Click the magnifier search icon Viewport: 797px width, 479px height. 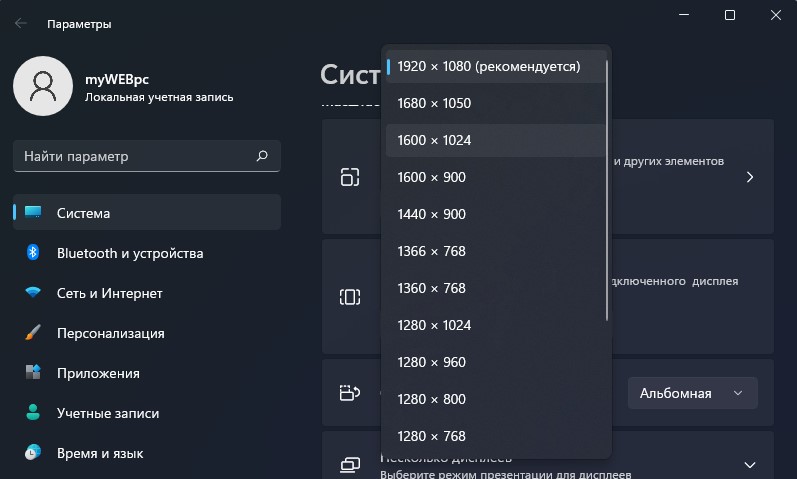(x=262, y=156)
